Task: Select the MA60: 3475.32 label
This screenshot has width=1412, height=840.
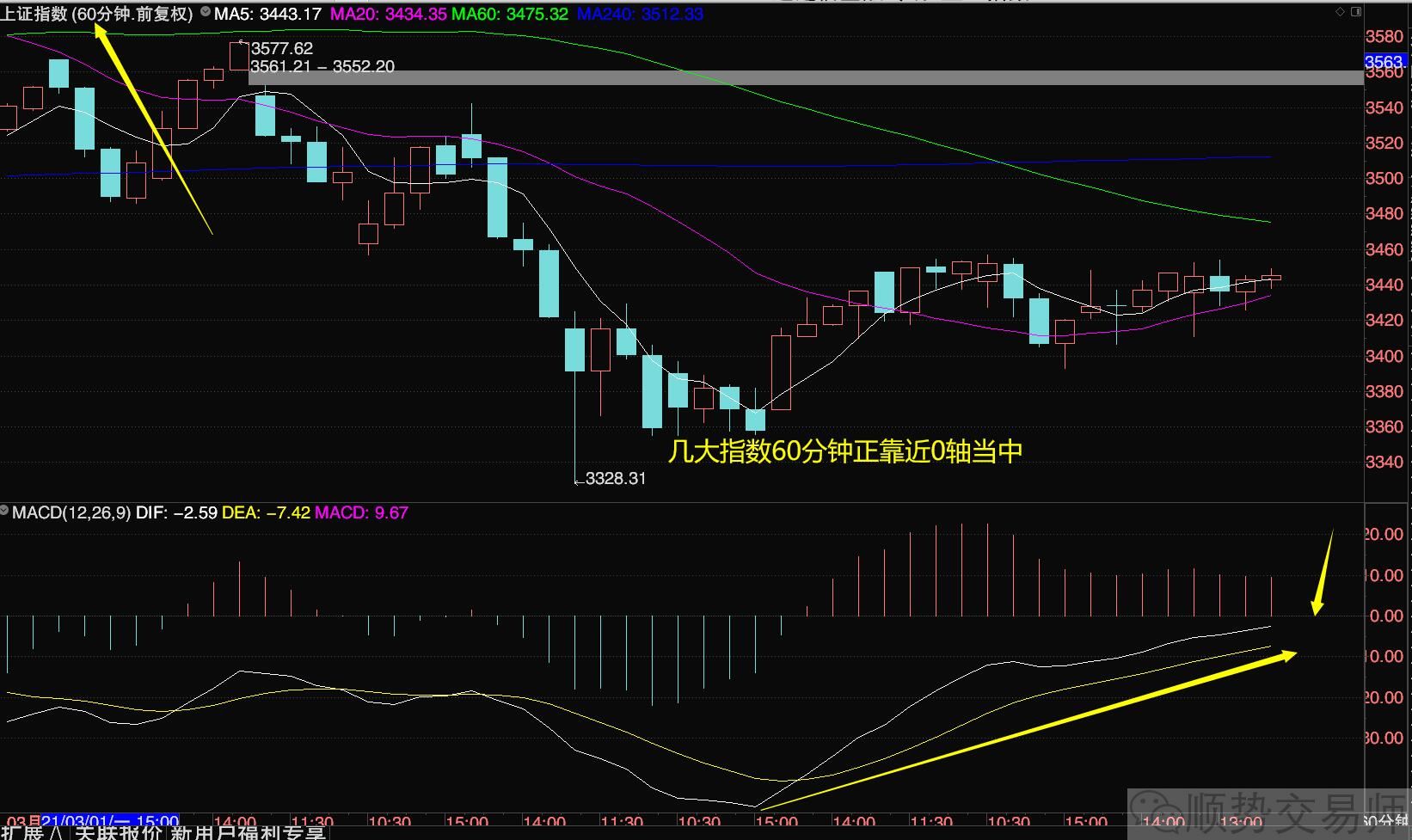Action: tap(510, 14)
